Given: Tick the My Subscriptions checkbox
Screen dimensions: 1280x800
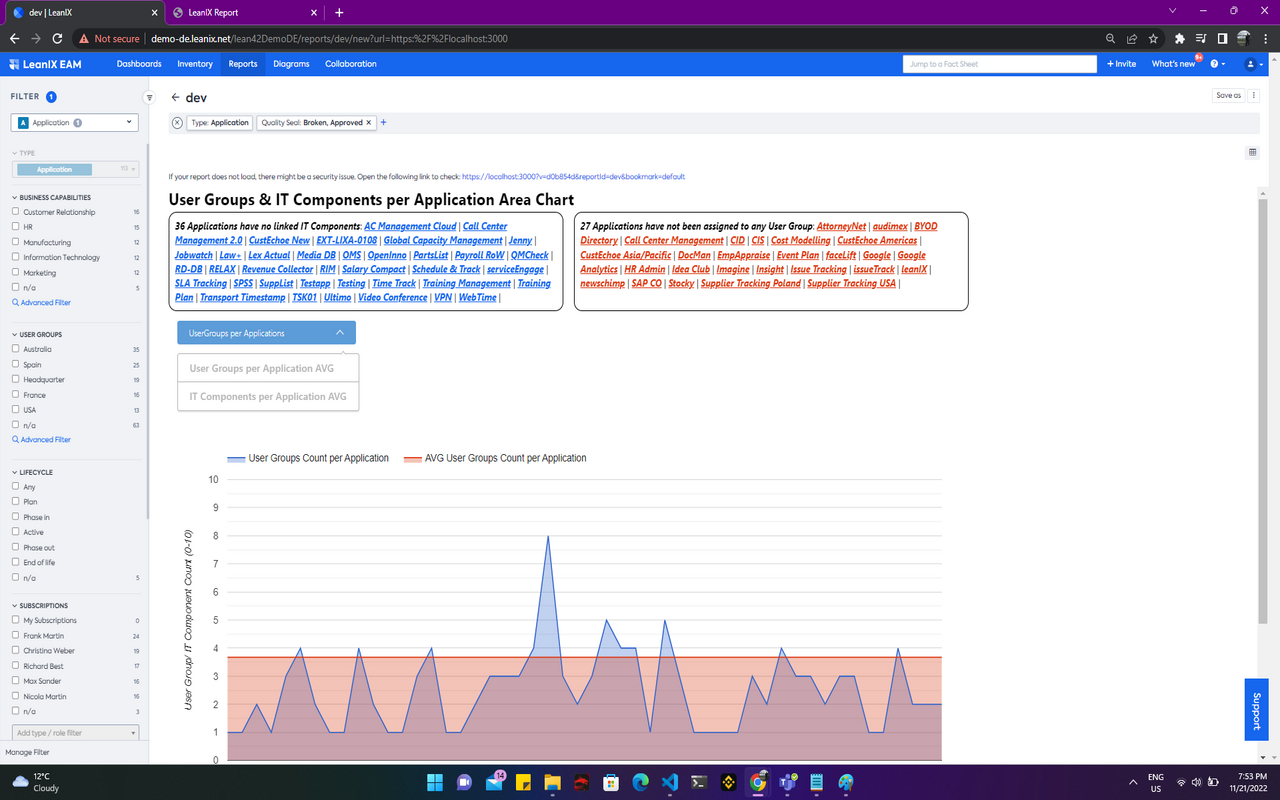Looking at the screenshot, I should 15,620.
